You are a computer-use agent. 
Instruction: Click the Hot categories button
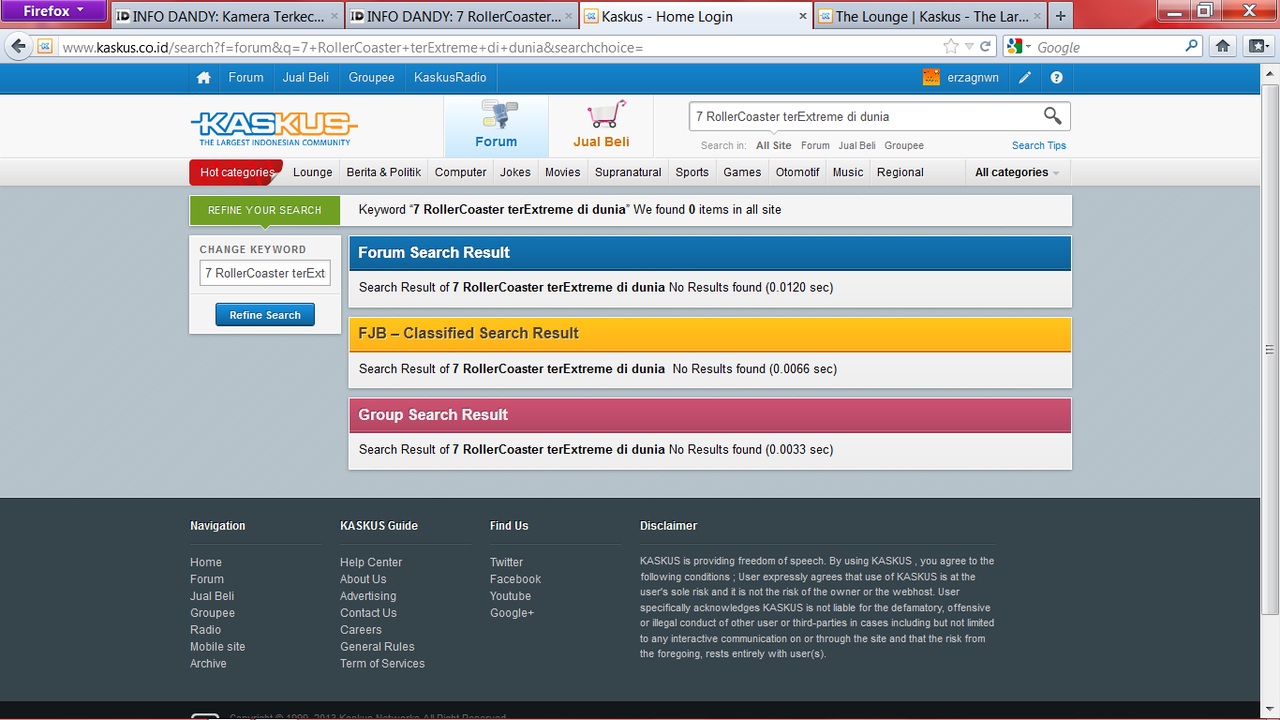236,172
